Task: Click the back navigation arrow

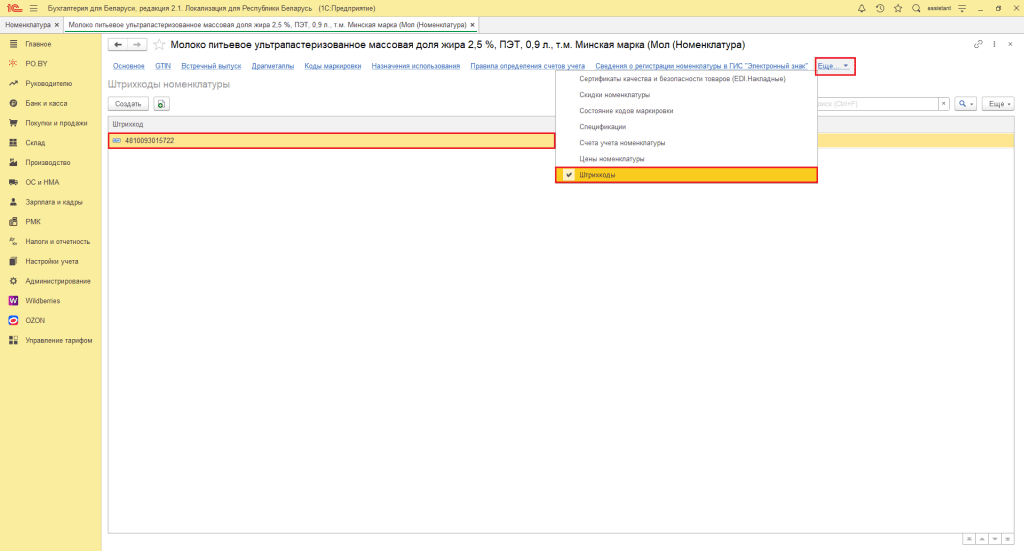Action: [x=118, y=45]
